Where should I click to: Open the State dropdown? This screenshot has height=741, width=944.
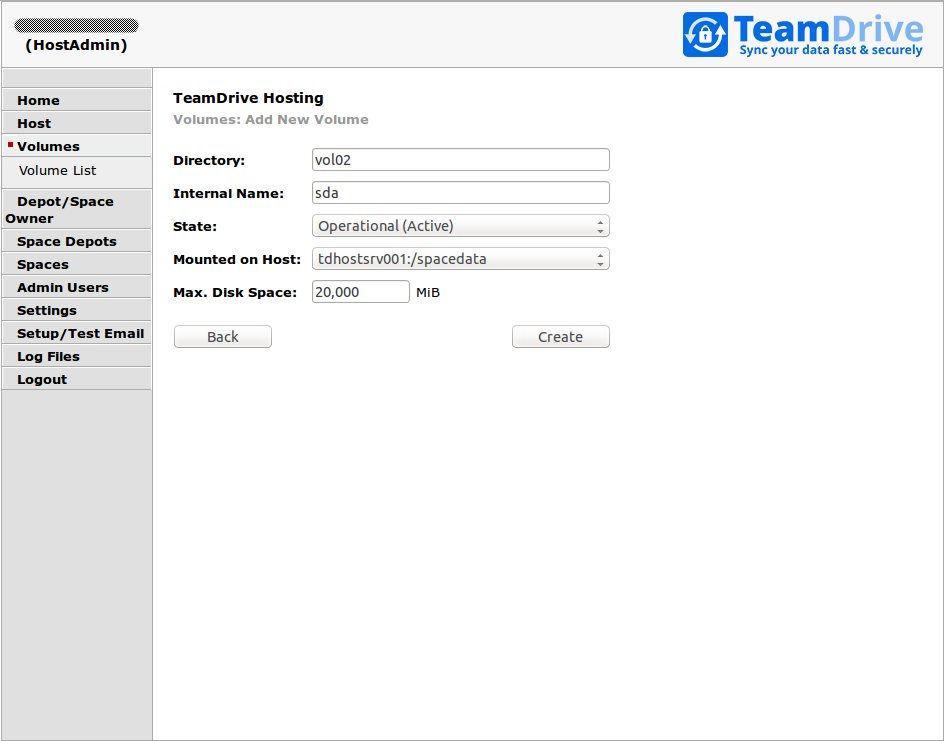[461, 226]
